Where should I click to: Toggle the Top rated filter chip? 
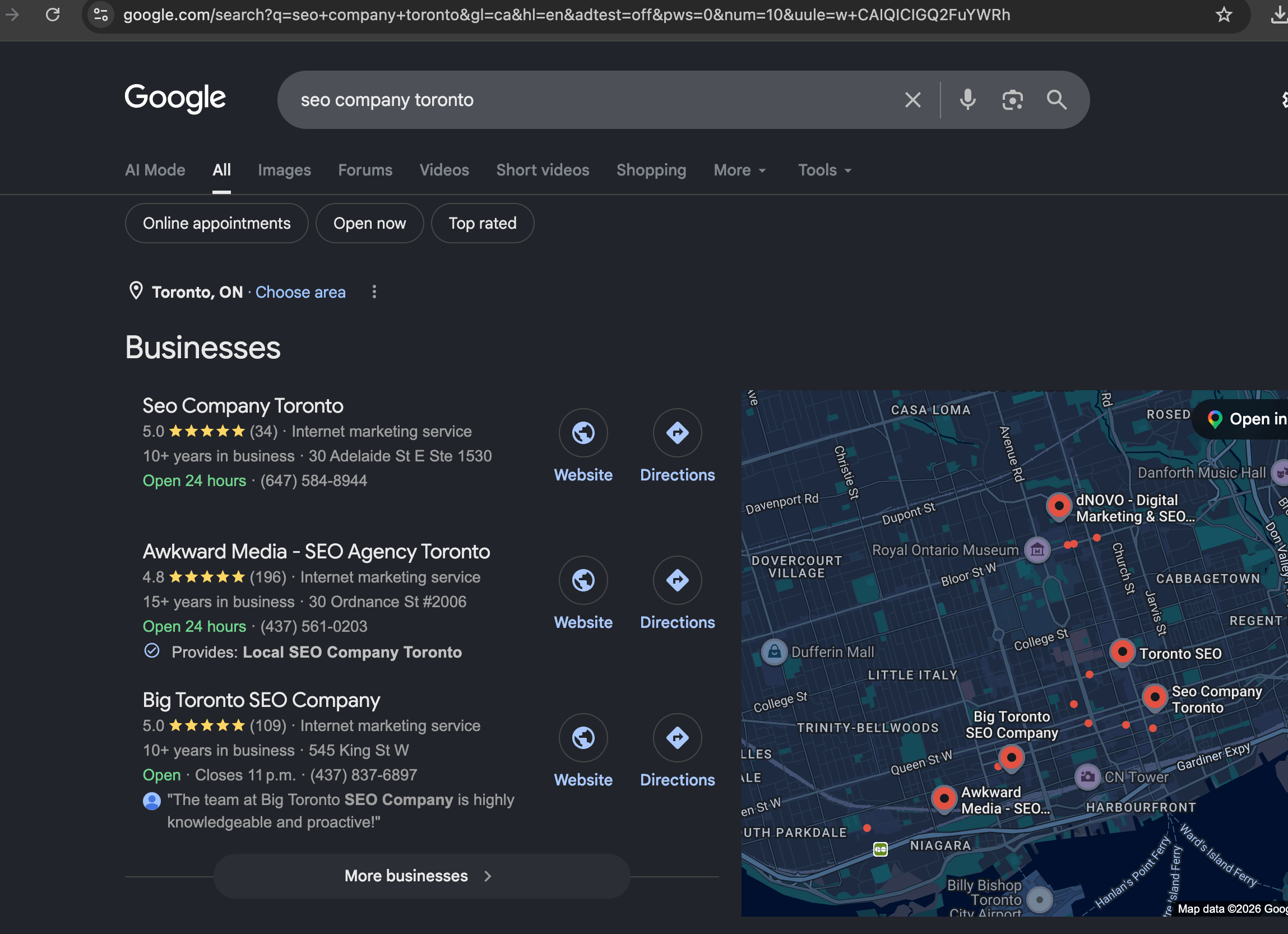point(483,223)
